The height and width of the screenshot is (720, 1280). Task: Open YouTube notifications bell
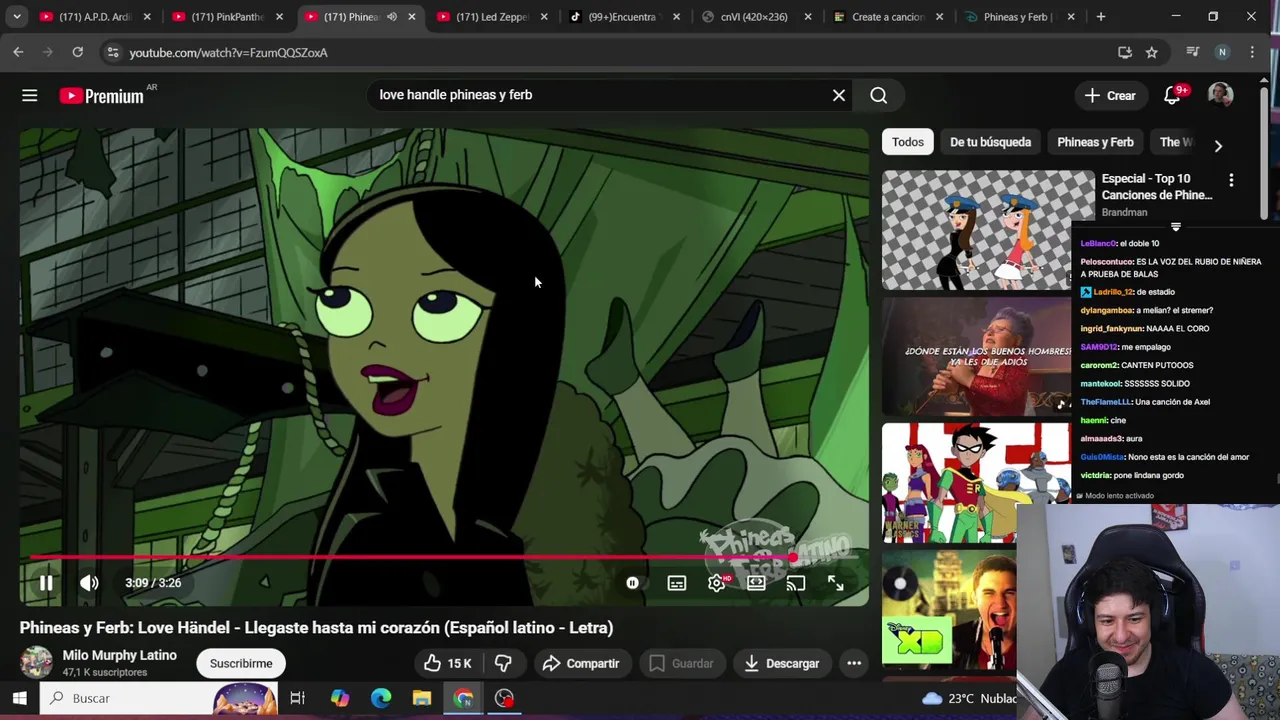(1173, 95)
